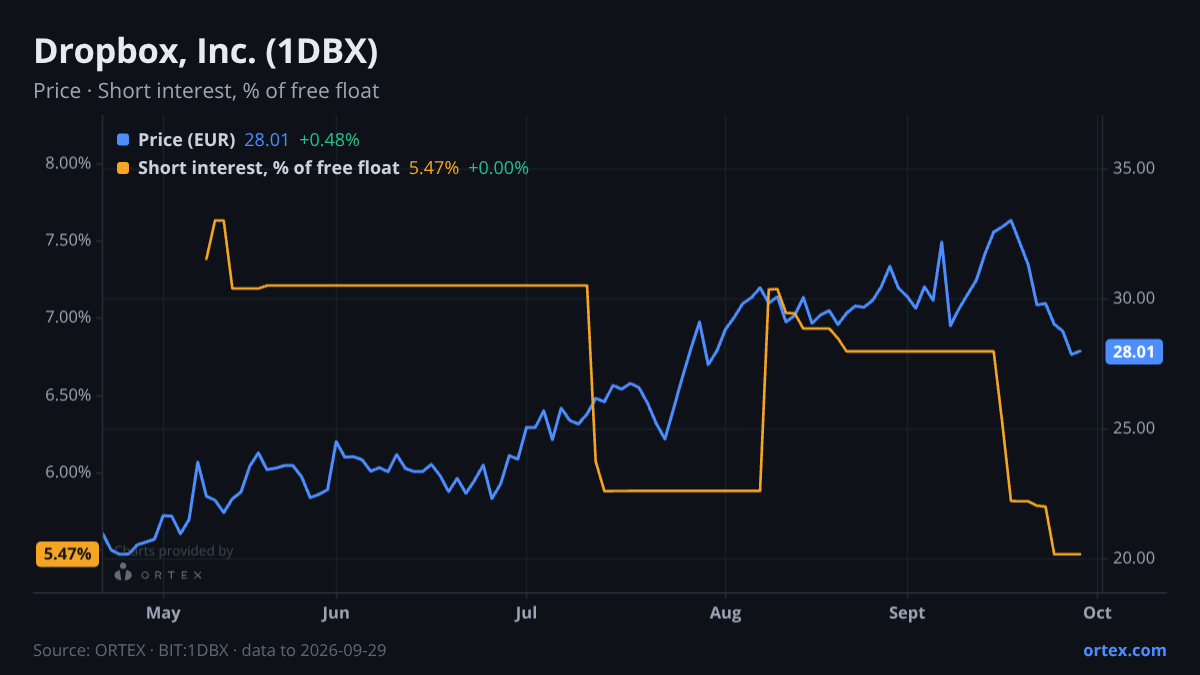
Task: Click the 8.00% left axis label
Action: pos(68,163)
